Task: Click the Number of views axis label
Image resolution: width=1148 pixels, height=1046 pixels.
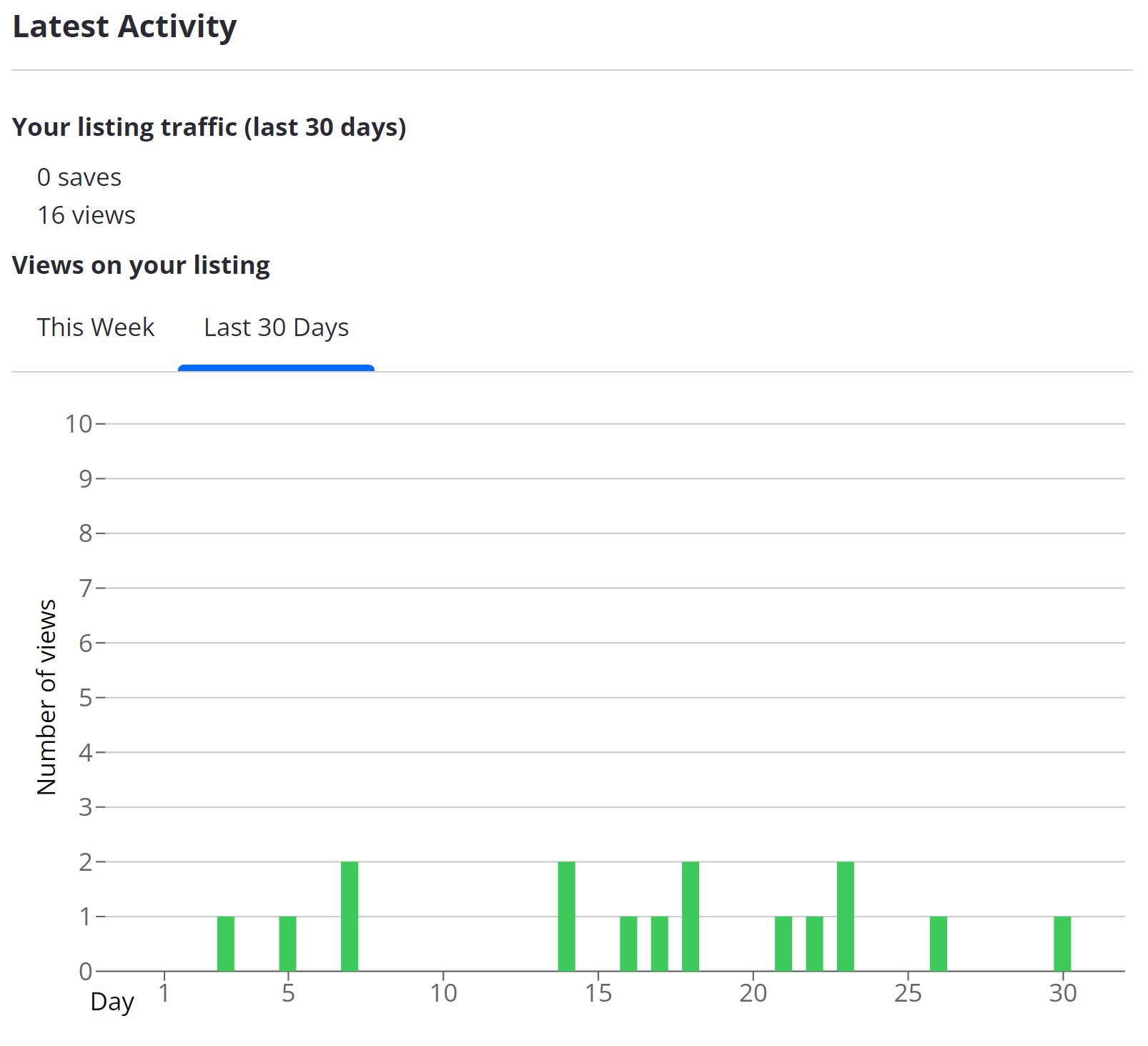Action: tap(46, 697)
